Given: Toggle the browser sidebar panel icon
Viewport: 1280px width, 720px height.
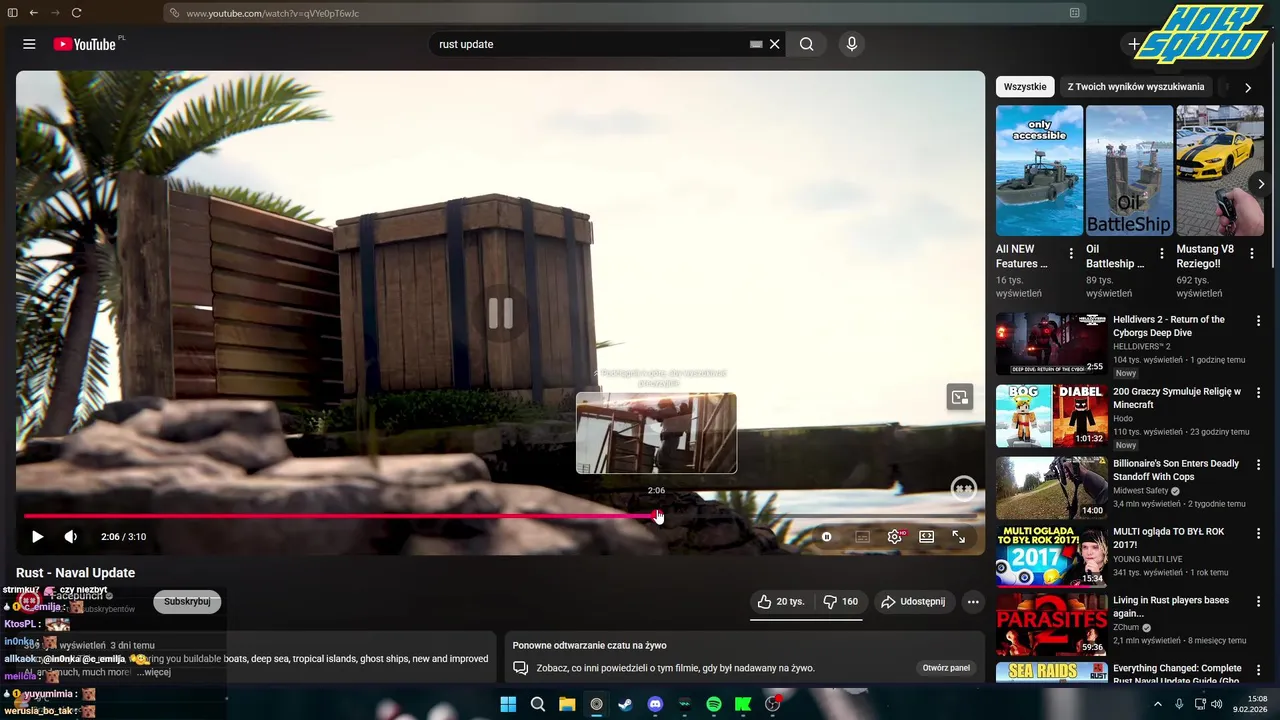Looking at the screenshot, I should coord(12,13).
